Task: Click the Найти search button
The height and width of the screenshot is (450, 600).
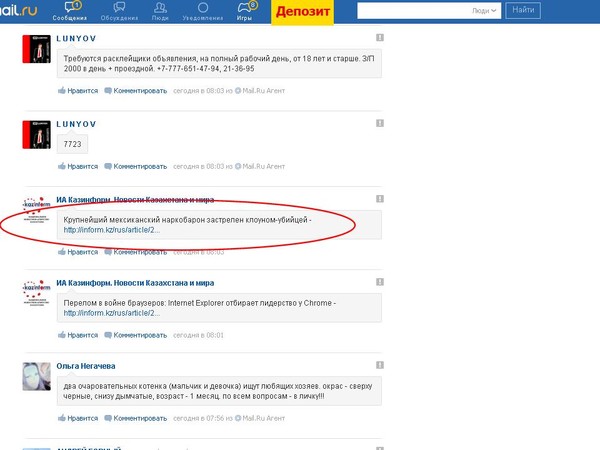Action: (523, 10)
